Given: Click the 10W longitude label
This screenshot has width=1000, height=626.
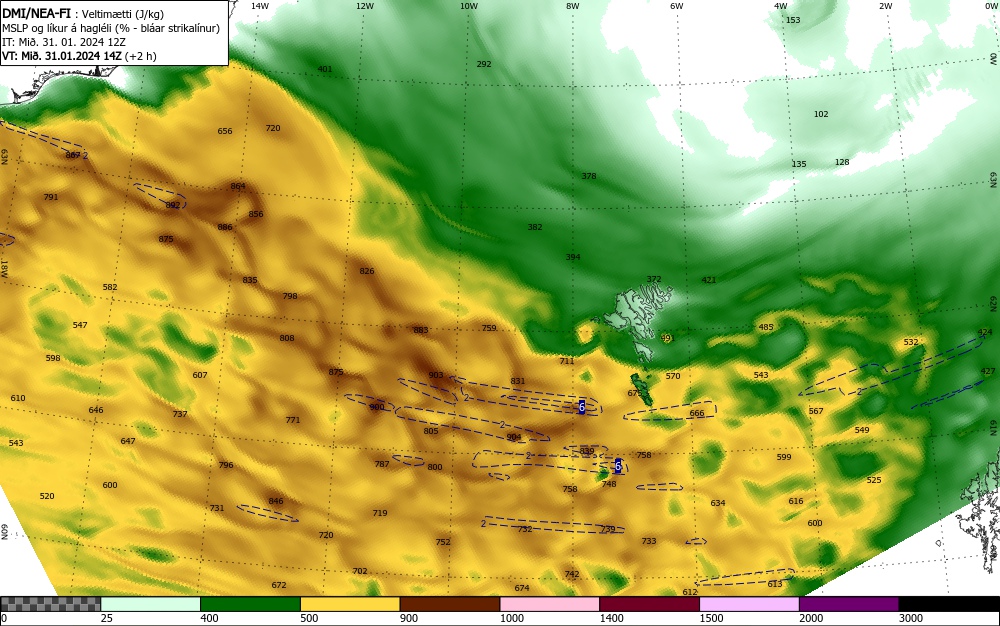Looking at the screenshot, I should [469, 6].
